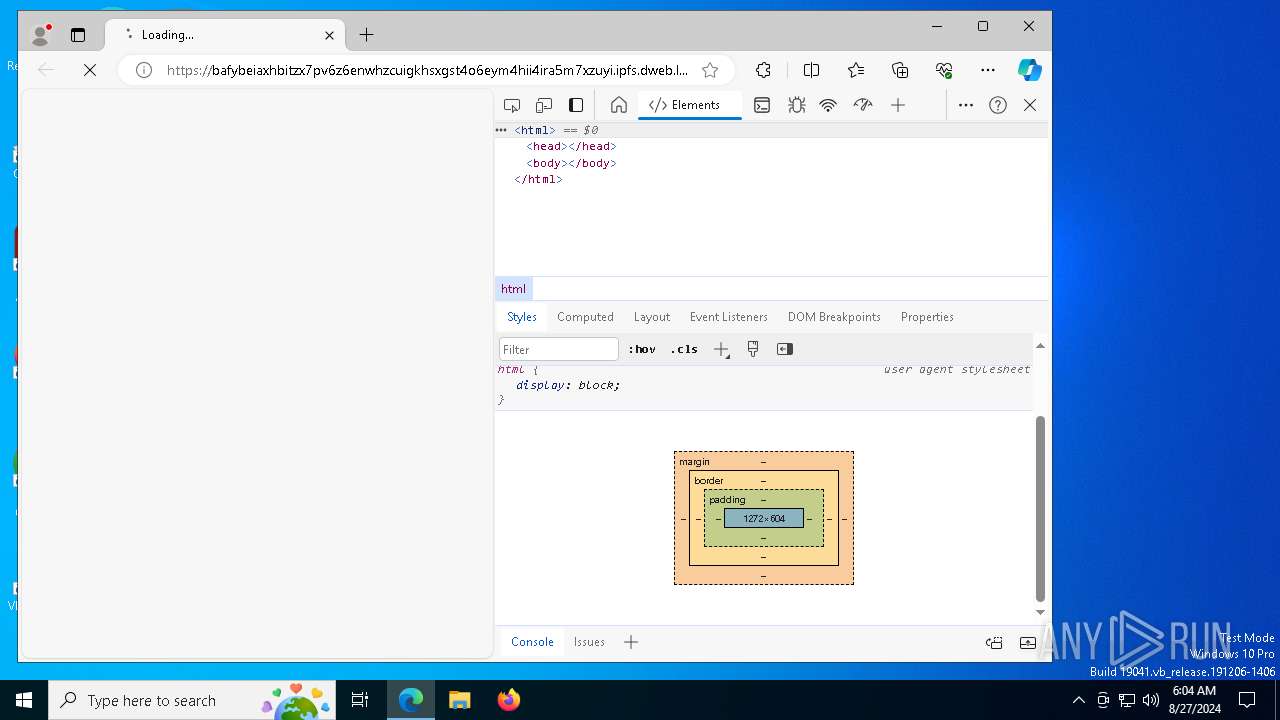This screenshot has height=720, width=1280.
Task: Close the Loading tab
Action: pyautogui.click(x=329, y=35)
